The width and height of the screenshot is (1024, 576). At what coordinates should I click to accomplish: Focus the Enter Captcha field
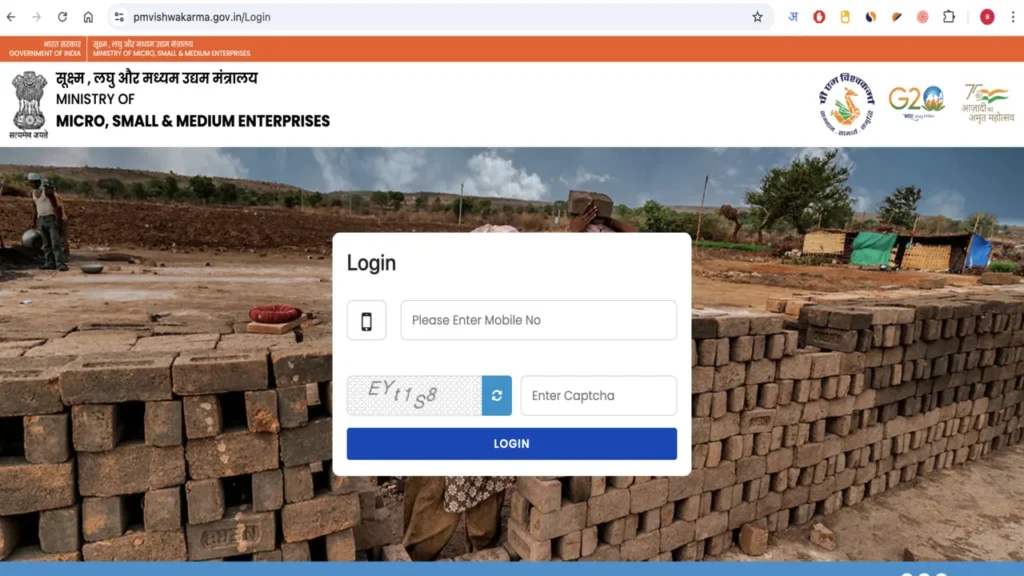point(598,395)
